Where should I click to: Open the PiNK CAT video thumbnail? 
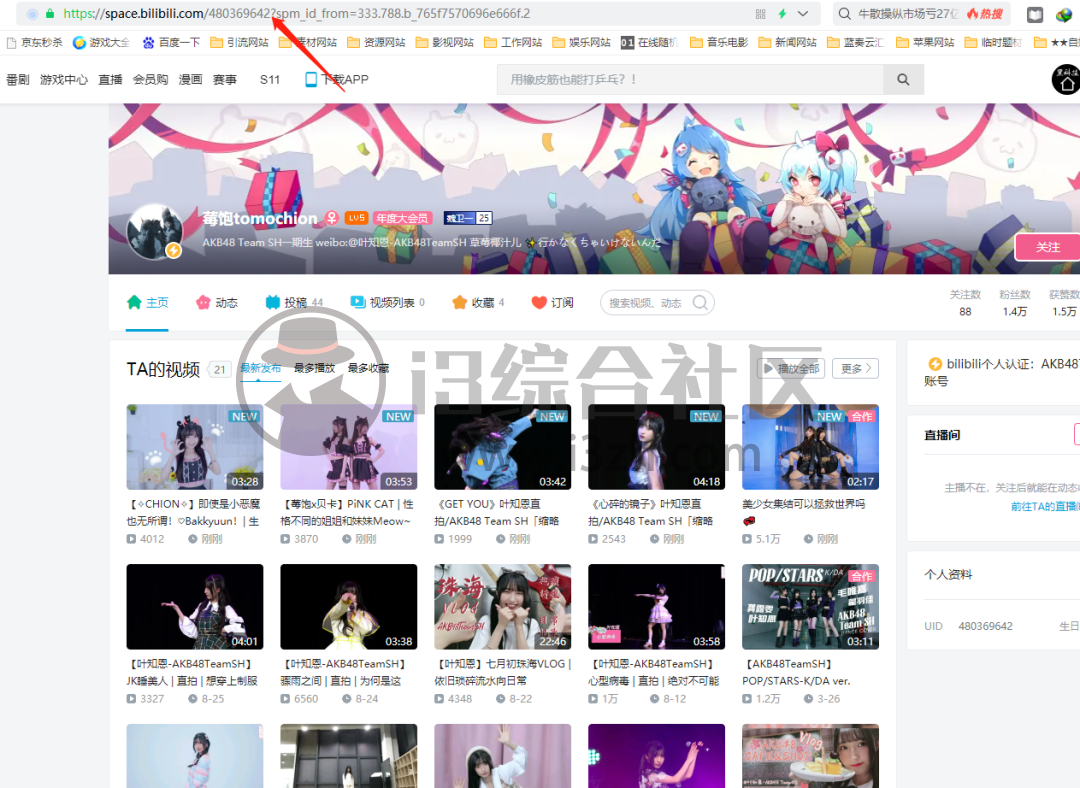click(x=349, y=447)
